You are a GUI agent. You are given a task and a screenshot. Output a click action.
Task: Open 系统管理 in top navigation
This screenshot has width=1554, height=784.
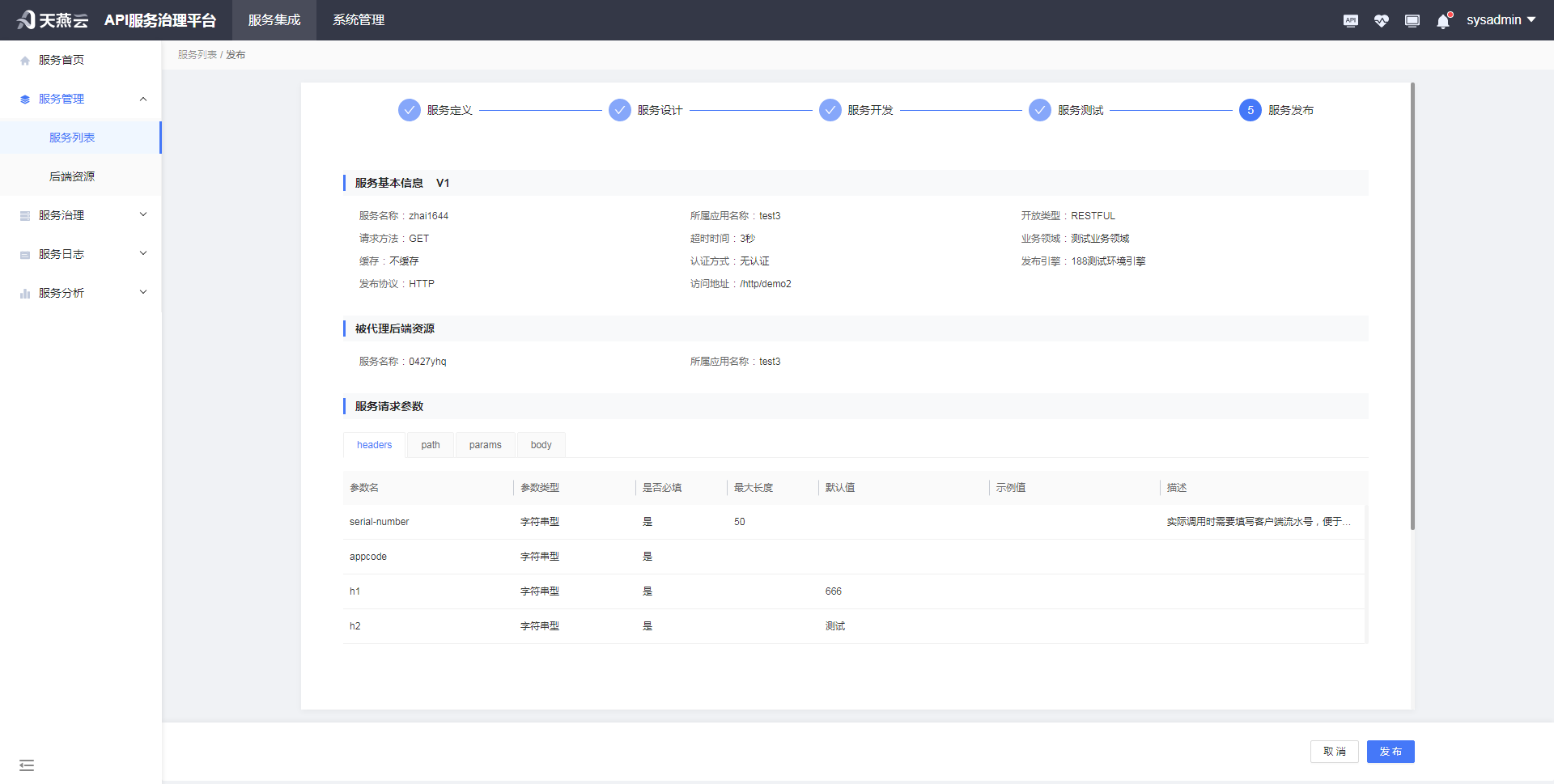tap(359, 20)
